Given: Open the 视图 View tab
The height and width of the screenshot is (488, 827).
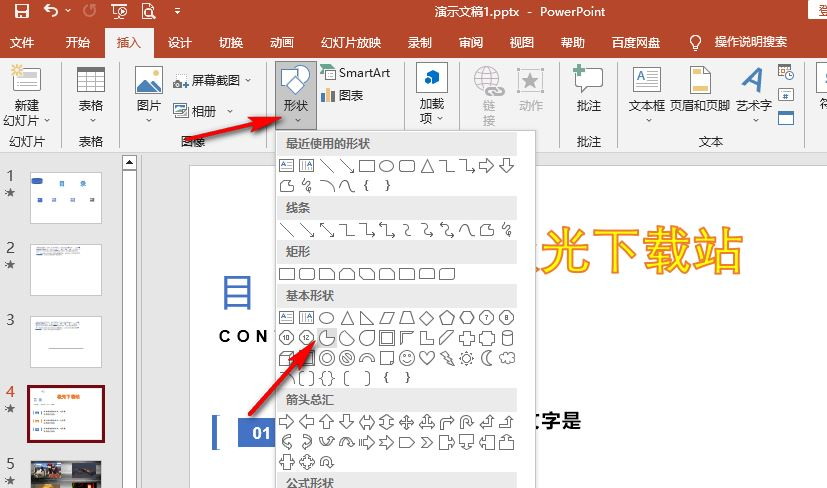Looking at the screenshot, I should point(522,42).
